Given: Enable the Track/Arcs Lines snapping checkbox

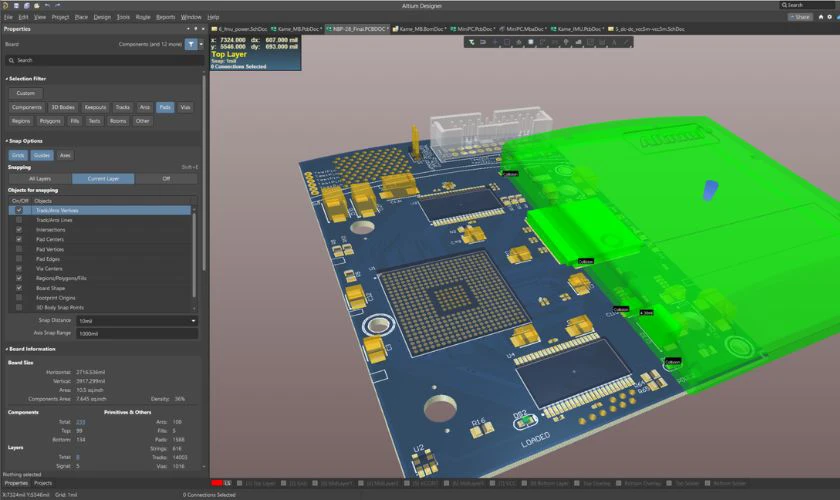Looking at the screenshot, I should click(x=19, y=220).
